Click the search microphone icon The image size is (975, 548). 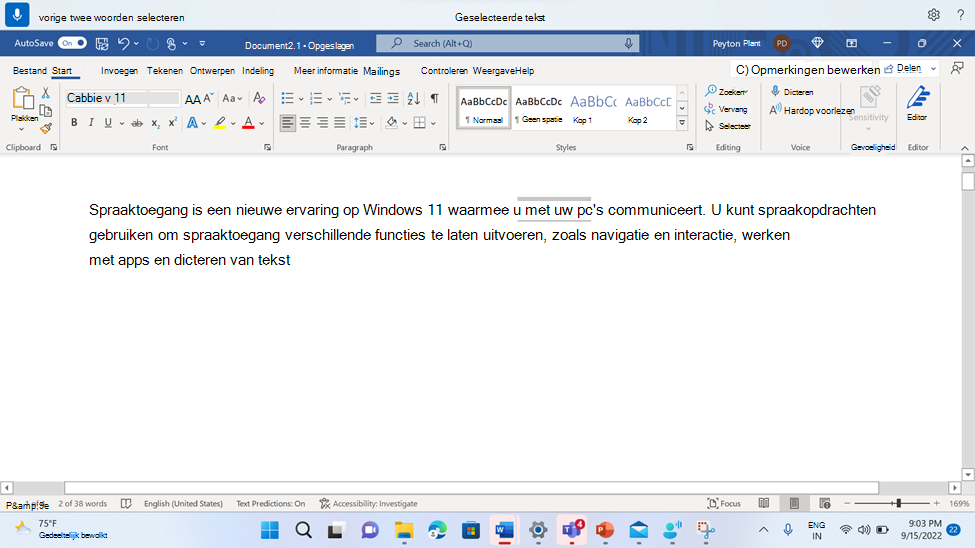(629, 43)
